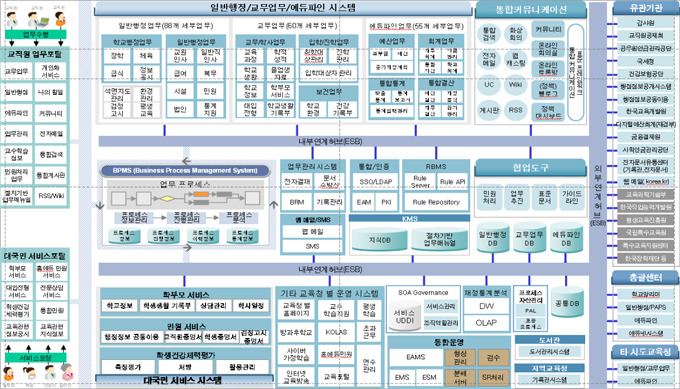
Task: Click the yellow diamond in 업무 프로세스 flow
Action: pyautogui.click(x=167, y=199)
